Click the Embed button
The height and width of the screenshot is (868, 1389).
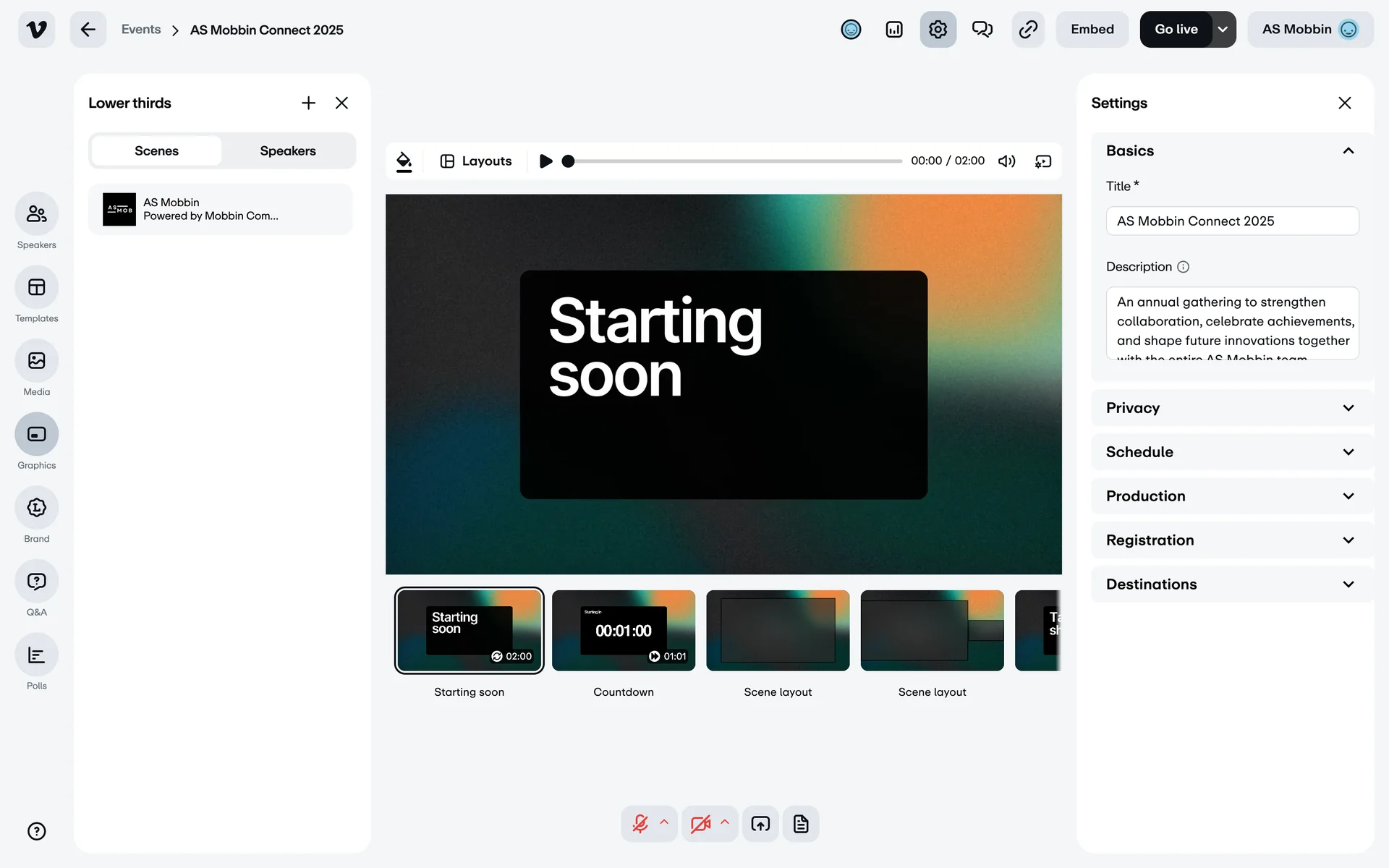pos(1092,30)
